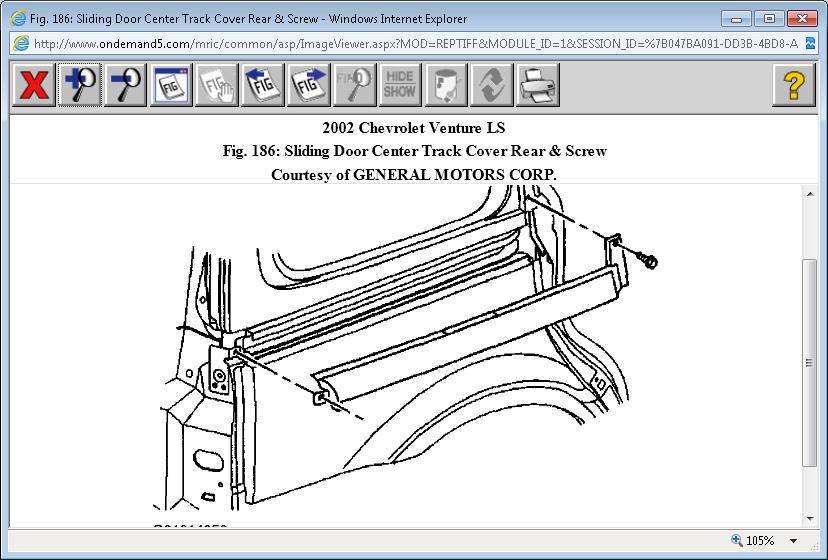Go to previous figure with left arrow

pyautogui.click(x=262, y=85)
